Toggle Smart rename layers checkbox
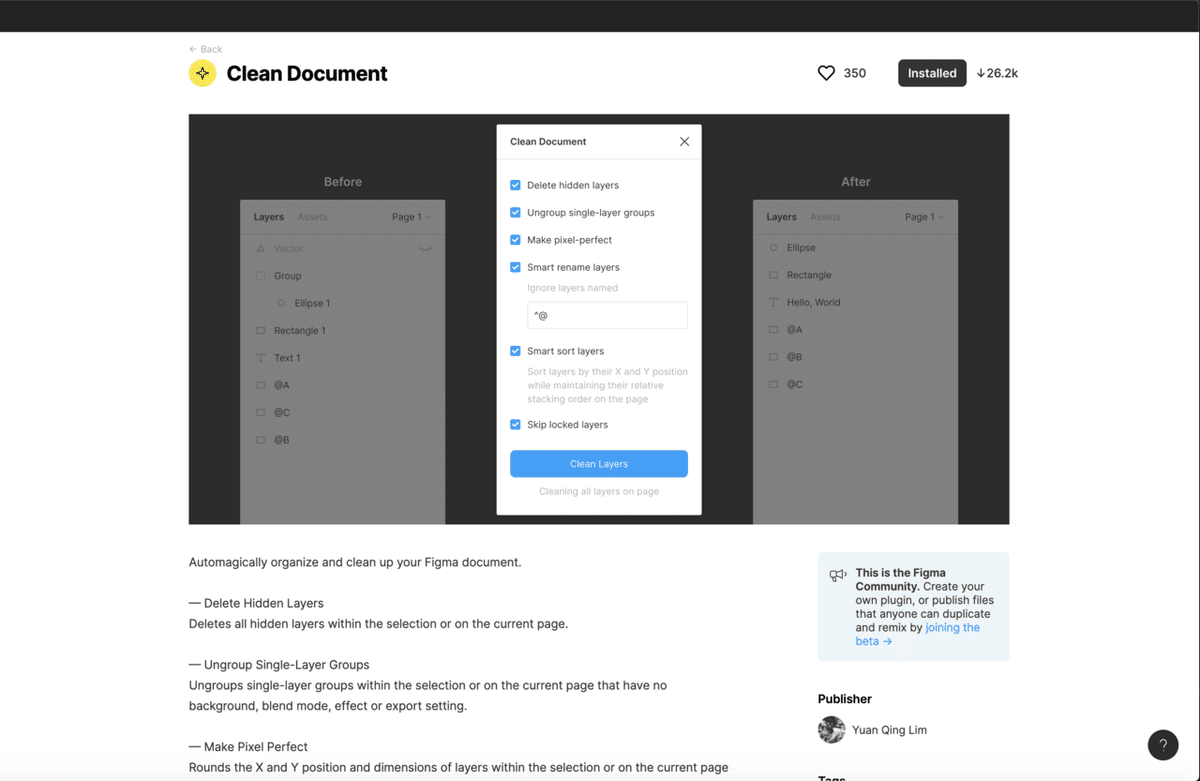Image resolution: width=1200 pixels, height=781 pixels. (515, 267)
